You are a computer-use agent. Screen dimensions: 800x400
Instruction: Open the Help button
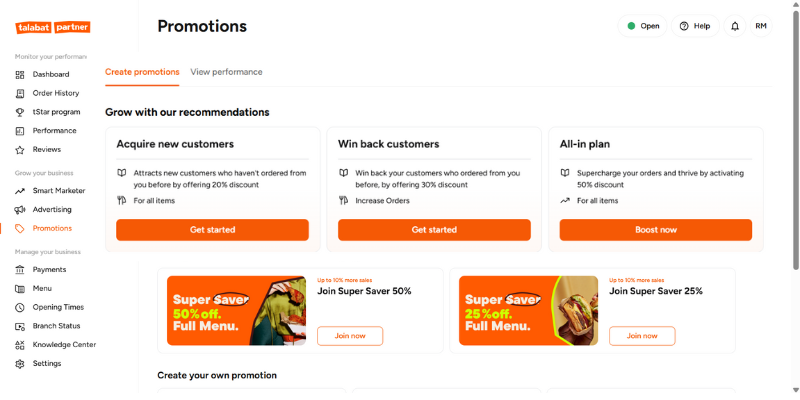(x=695, y=26)
